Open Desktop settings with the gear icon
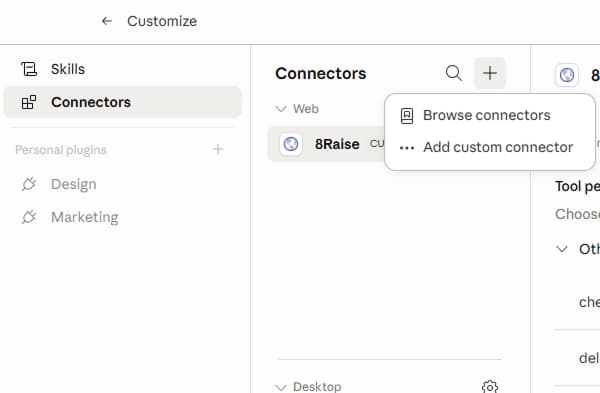 pyautogui.click(x=490, y=386)
